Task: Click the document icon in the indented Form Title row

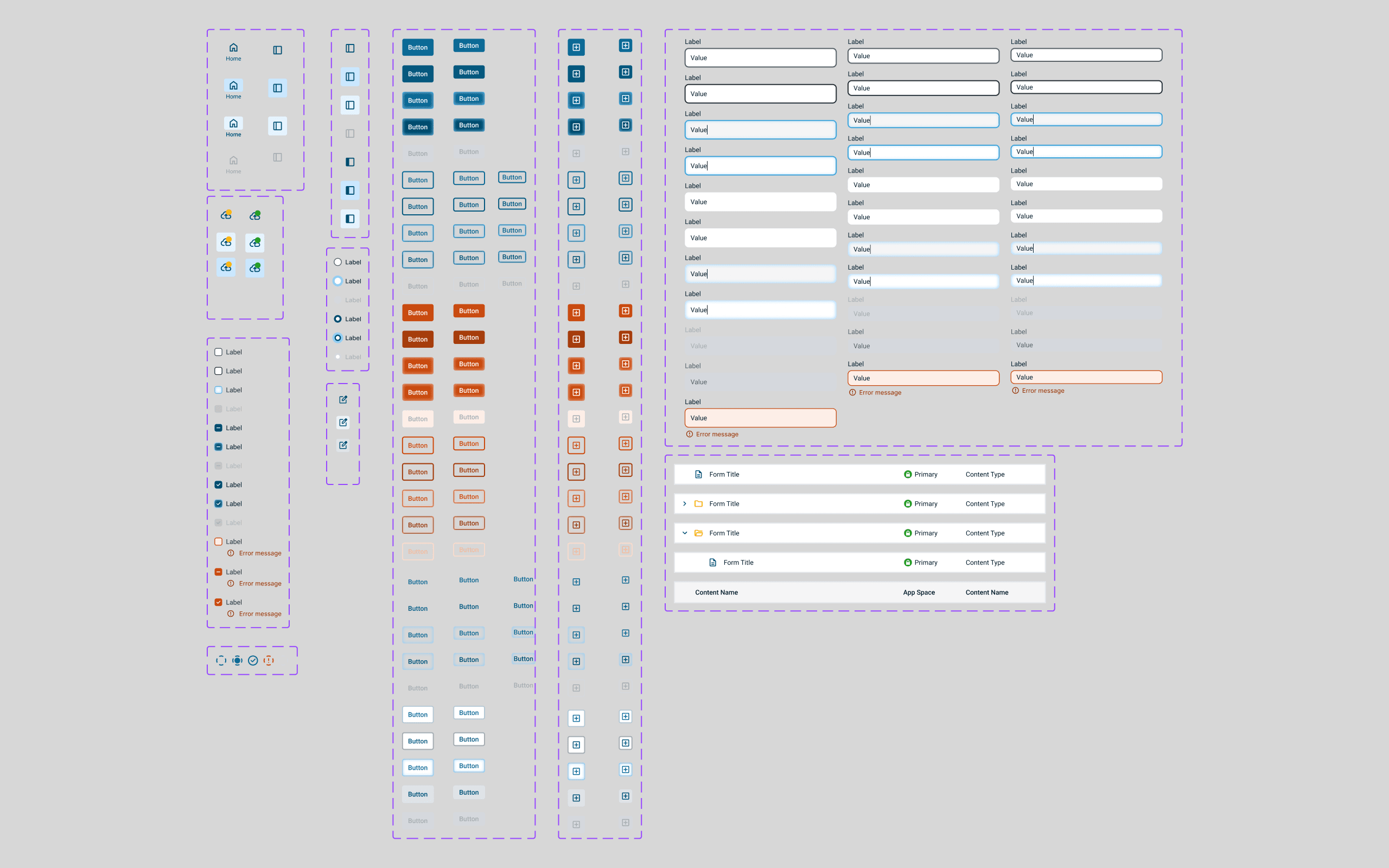Action: coord(713,563)
